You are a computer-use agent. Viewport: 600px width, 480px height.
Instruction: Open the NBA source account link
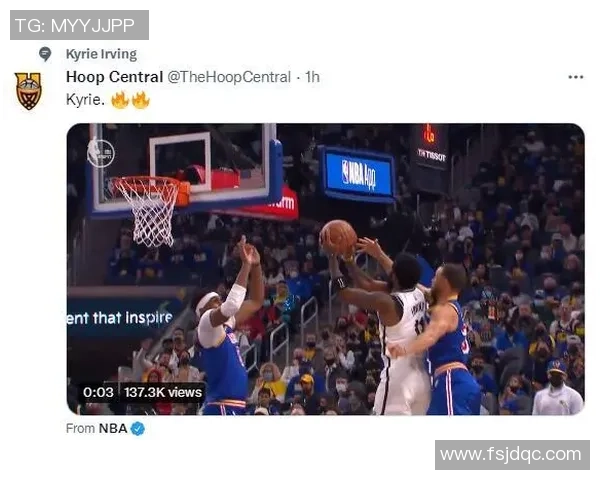pos(113,428)
